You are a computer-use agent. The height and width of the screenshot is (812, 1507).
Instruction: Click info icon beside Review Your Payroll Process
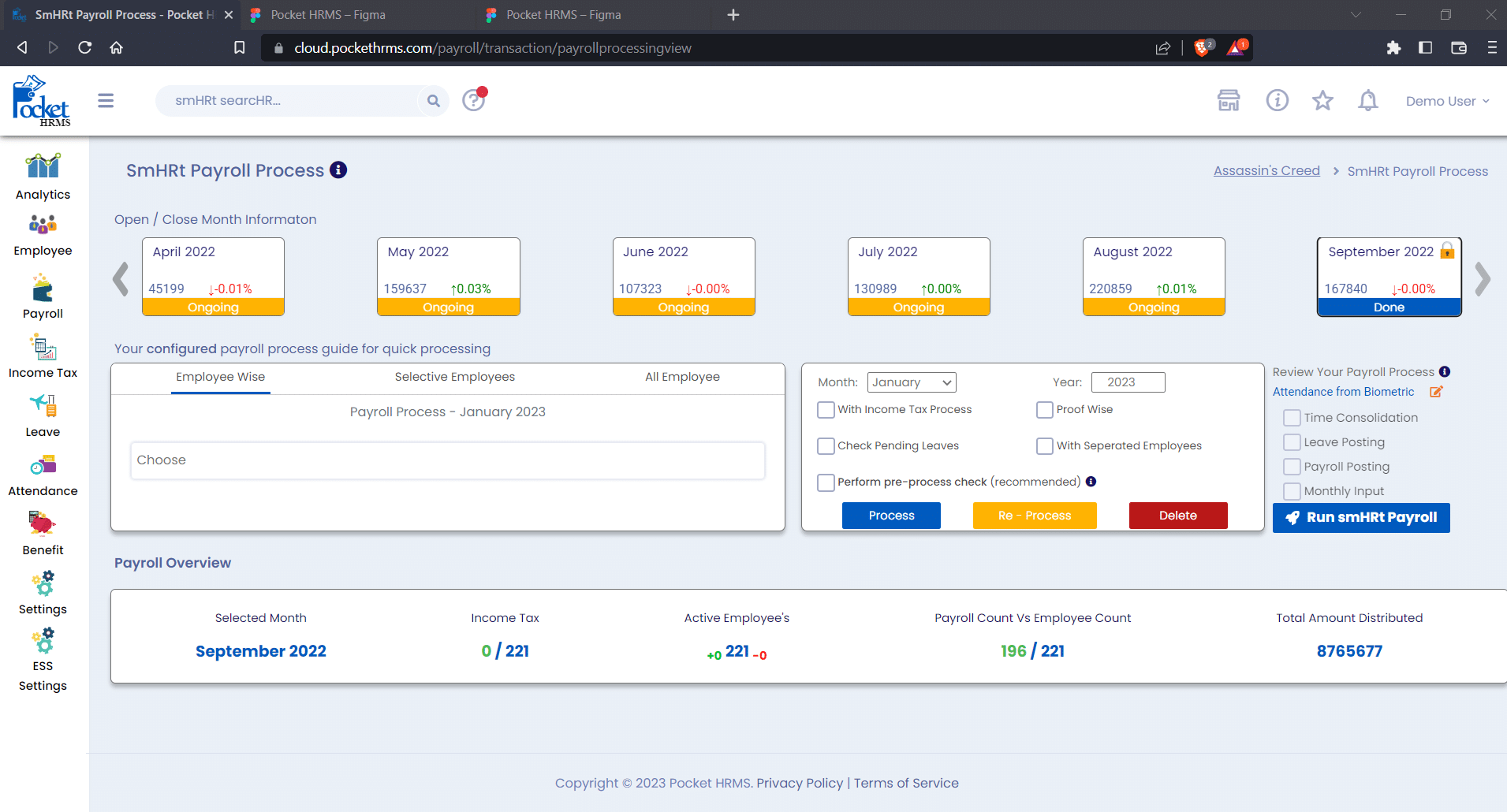1445,372
